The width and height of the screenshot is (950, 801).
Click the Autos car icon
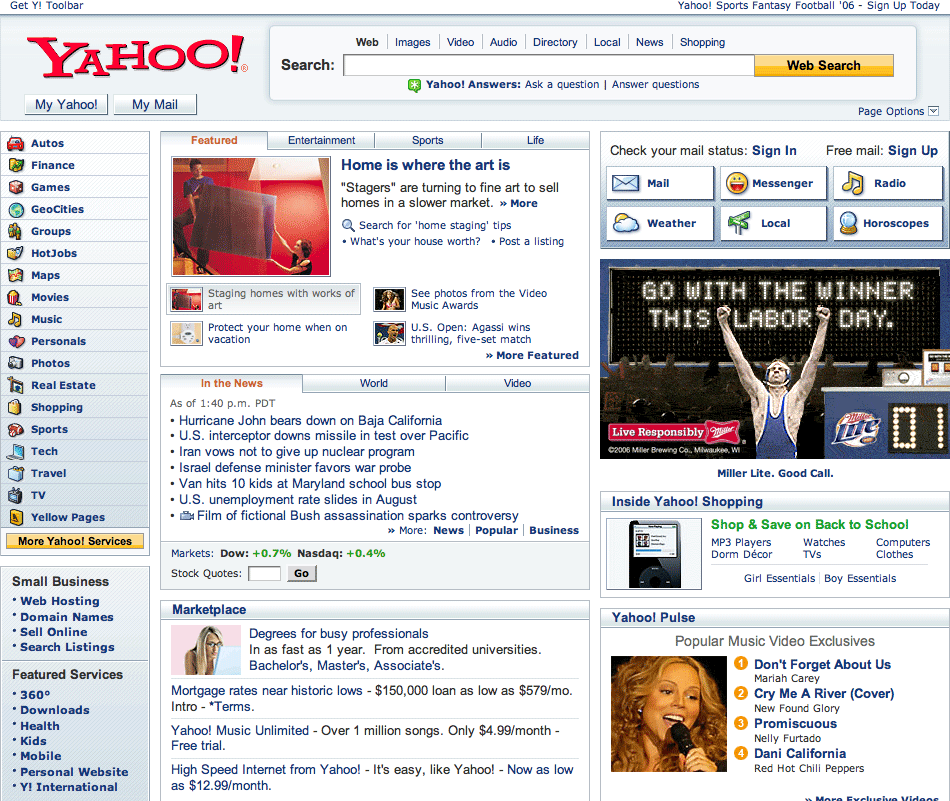tap(16, 144)
